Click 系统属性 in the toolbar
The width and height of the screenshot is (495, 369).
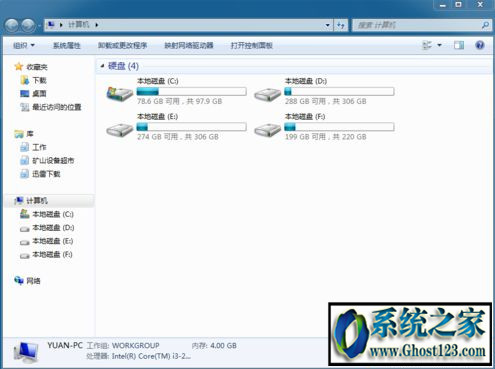coord(67,45)
